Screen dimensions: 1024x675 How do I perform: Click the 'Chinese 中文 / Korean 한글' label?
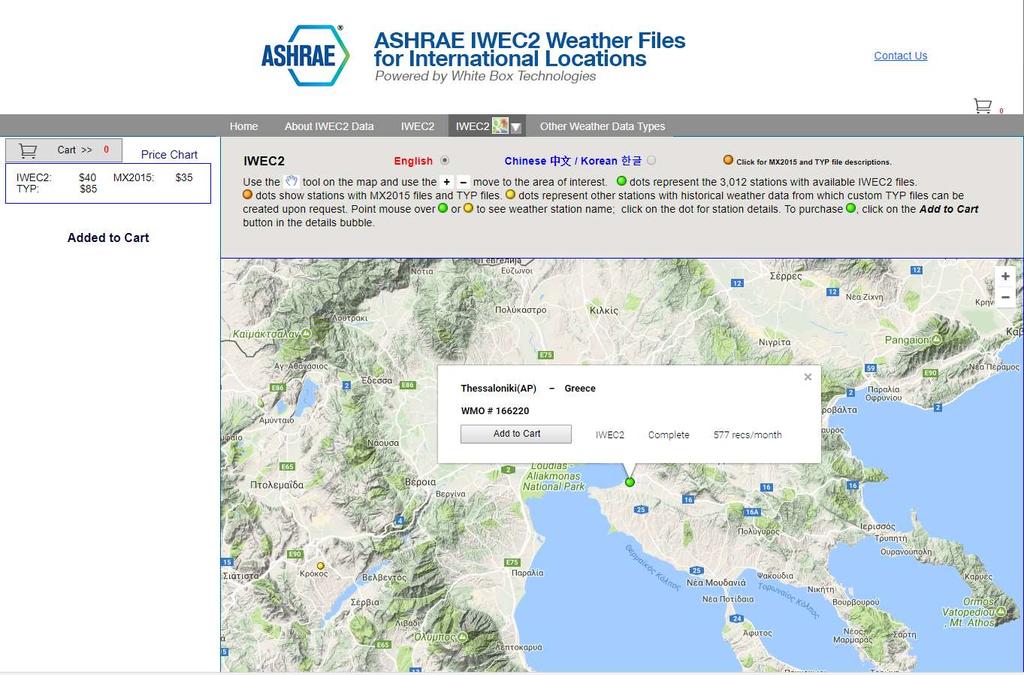(573, 161)
